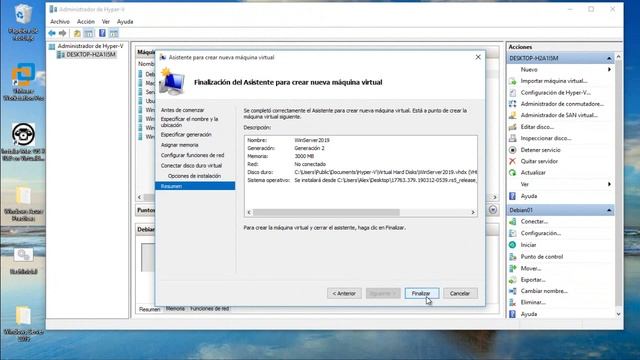Click the Ayuda item under Debian01

click(529, 314)
